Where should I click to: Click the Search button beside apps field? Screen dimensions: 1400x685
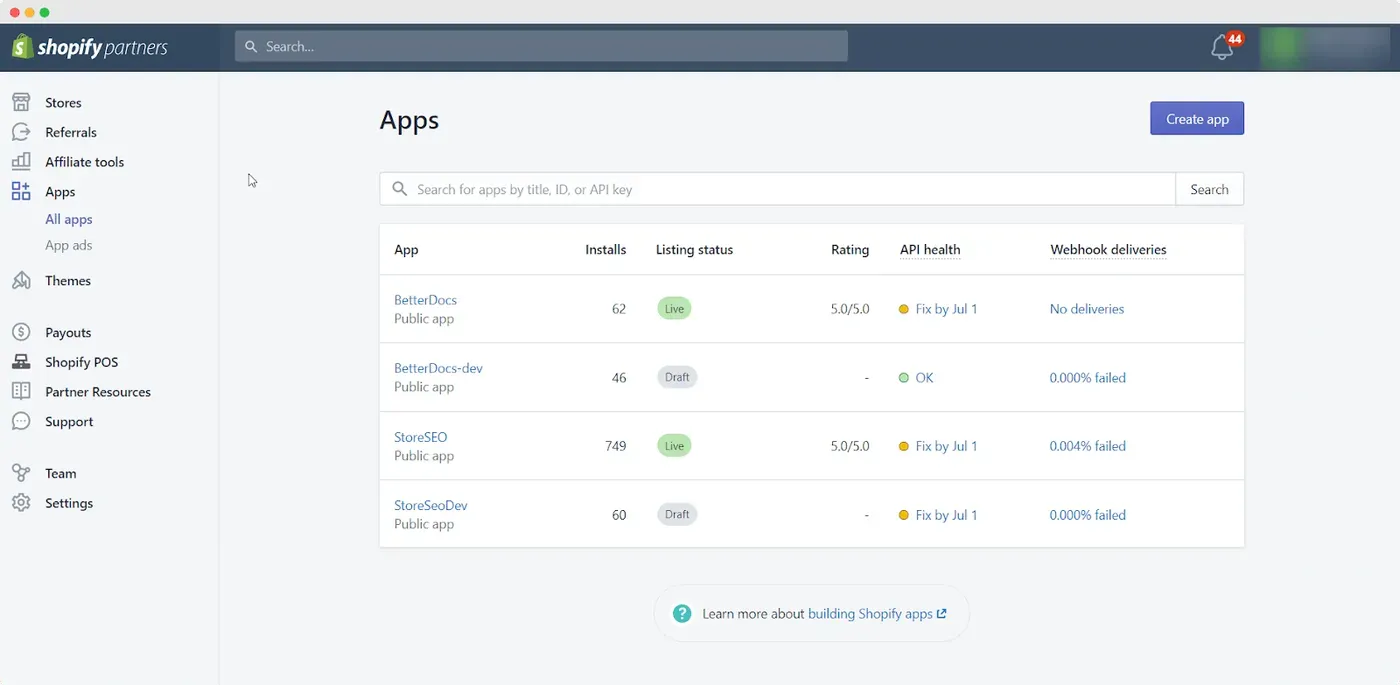(x=1209, y=189)
